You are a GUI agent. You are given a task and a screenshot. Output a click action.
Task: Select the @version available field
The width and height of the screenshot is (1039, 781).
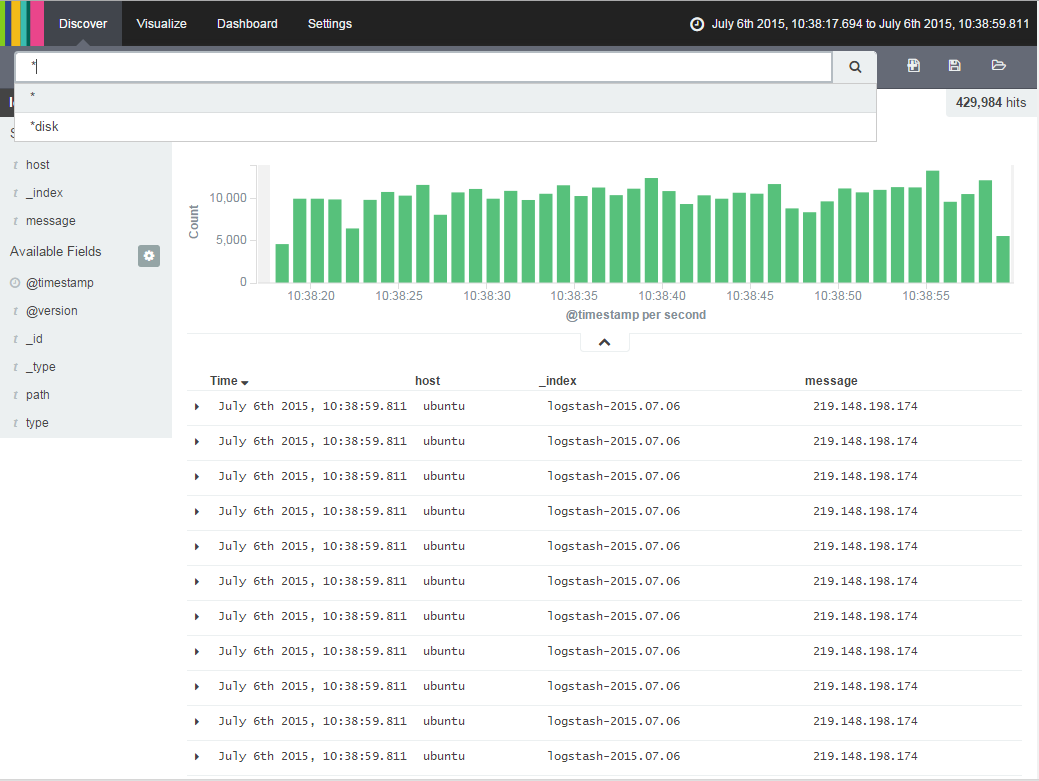click(x=52, y=311)
